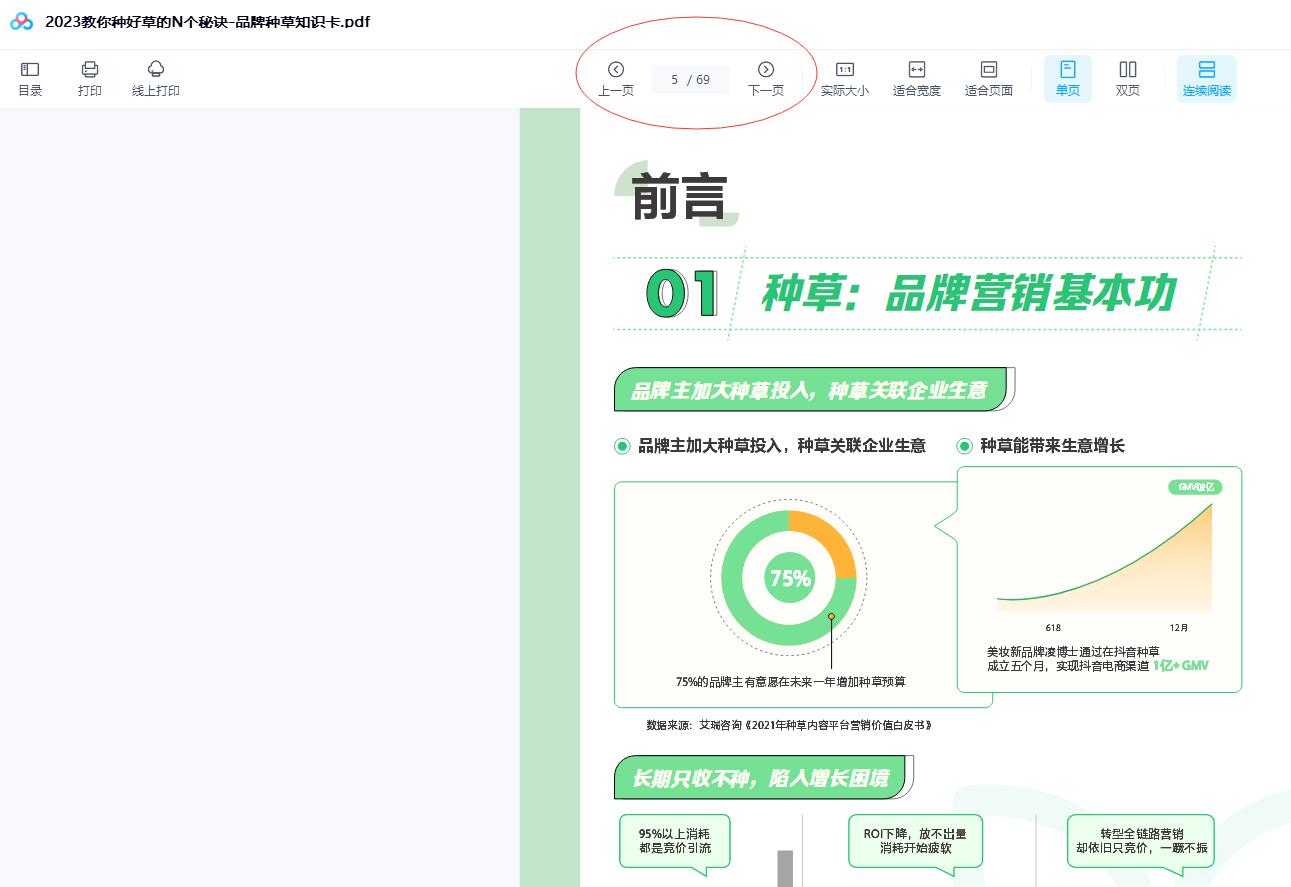Click the page number input field

(x=676, y=80)
